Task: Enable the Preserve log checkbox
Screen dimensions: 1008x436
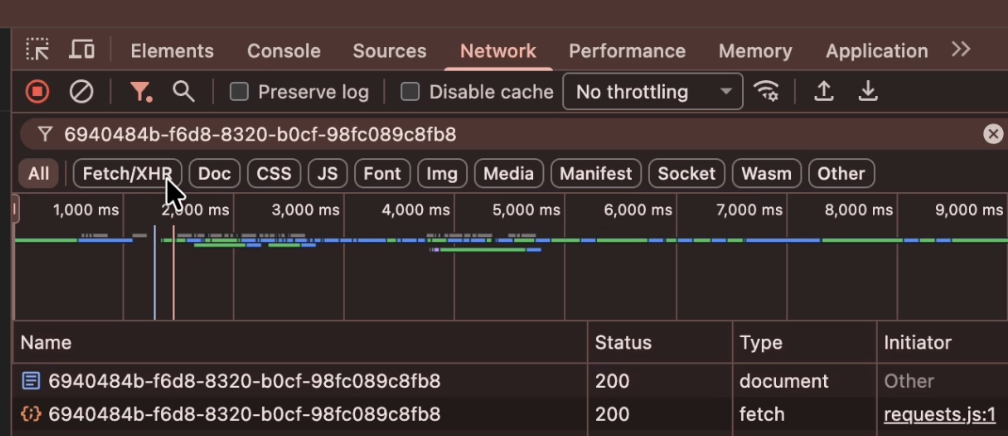Action: click(239, 92)
